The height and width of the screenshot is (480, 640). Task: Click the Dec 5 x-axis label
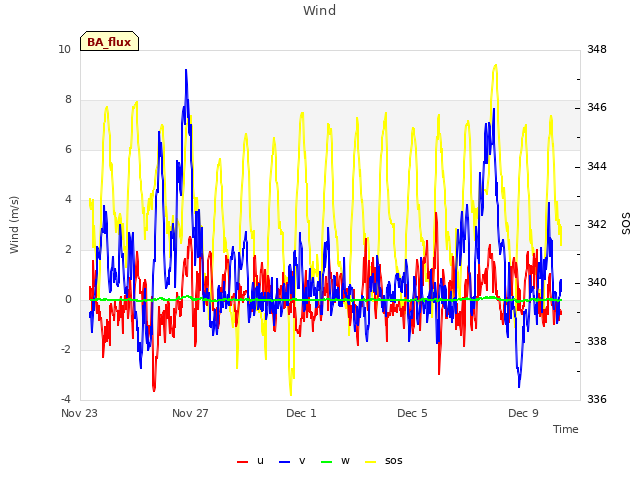point(412,413)
